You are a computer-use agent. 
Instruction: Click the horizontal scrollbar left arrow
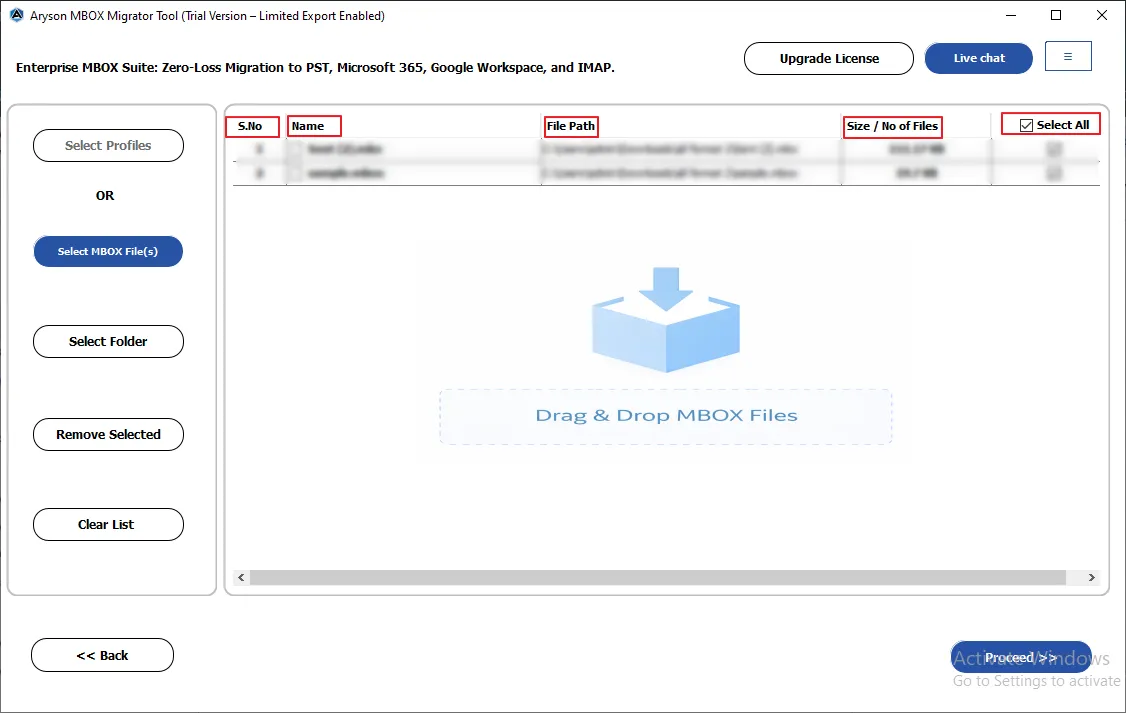[241, 578]
